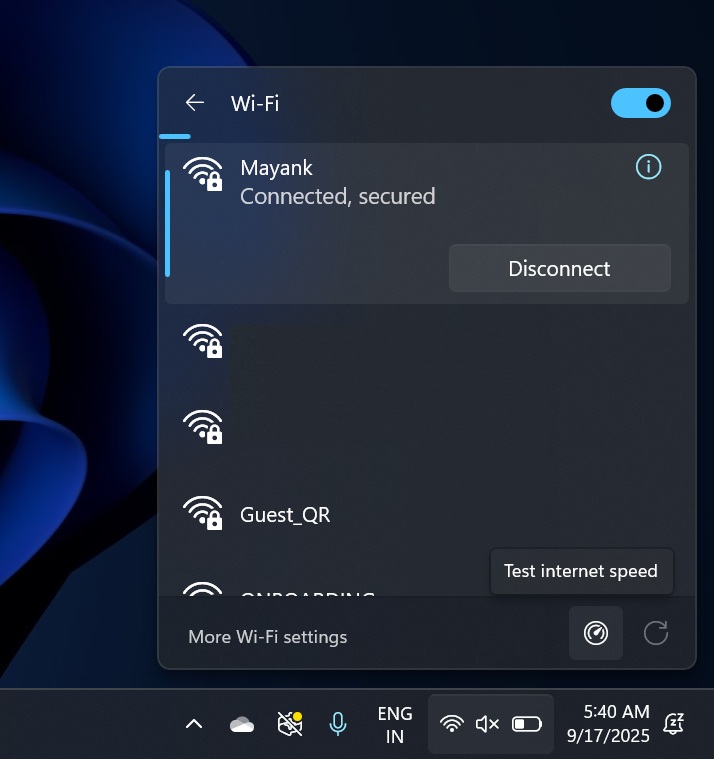This screenshot has height=759, width=714.
Task: Click the Test internet speed gauge icon
Action: 596,633
